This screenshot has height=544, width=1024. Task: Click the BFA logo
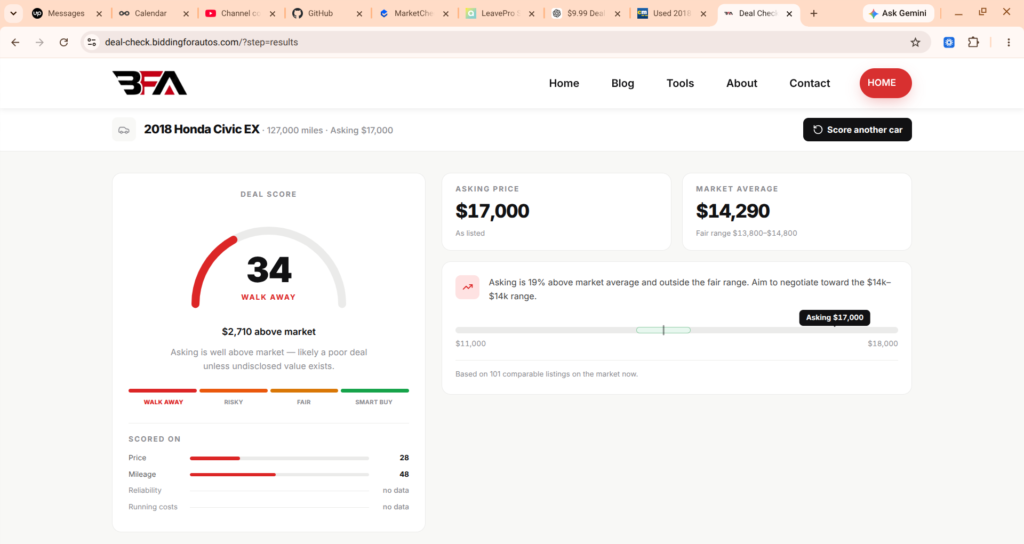click(x=150, y=83)
